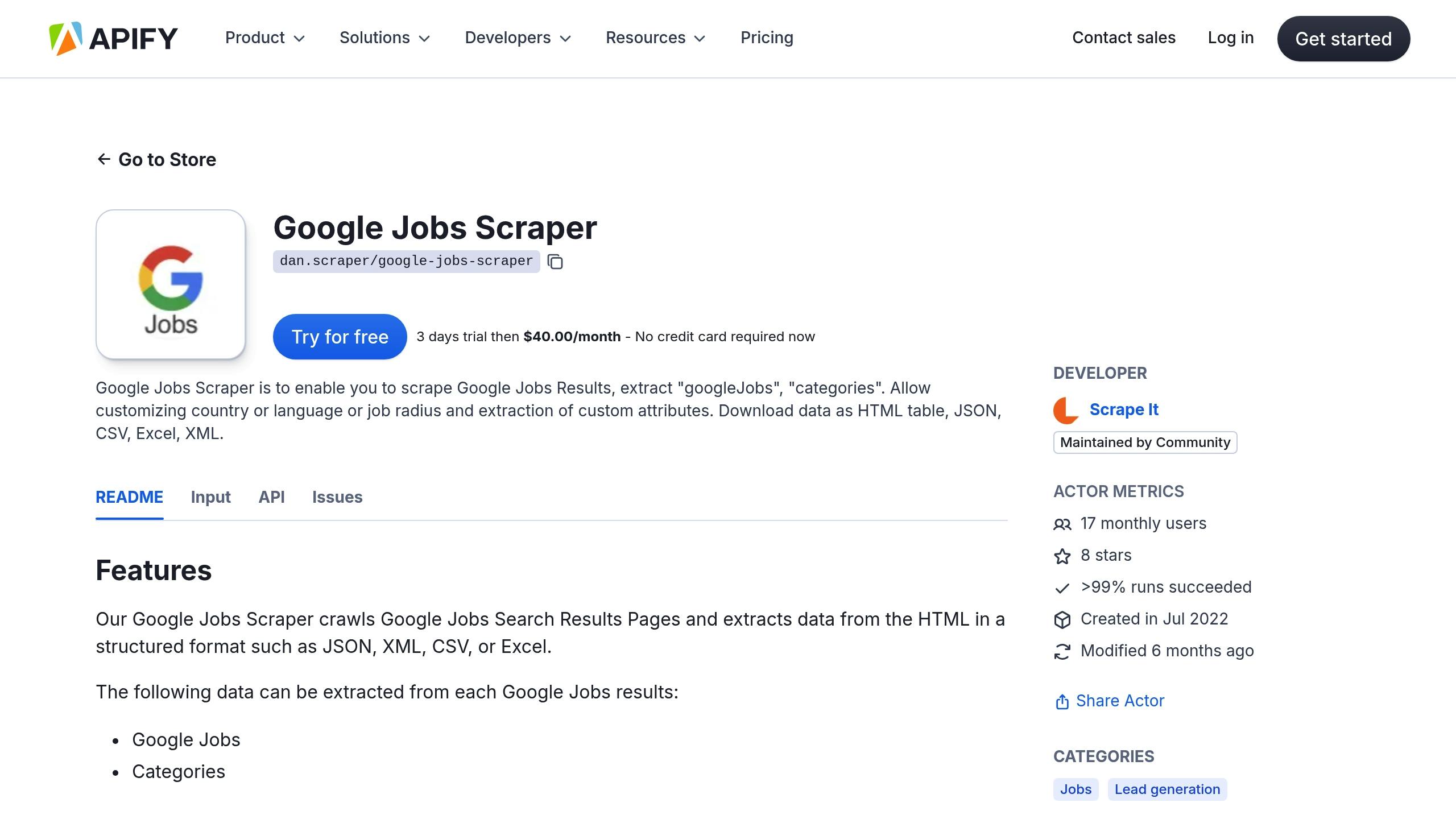
Task: Expand the Solutions dropdown menu
Action: (x=384, y=37)
